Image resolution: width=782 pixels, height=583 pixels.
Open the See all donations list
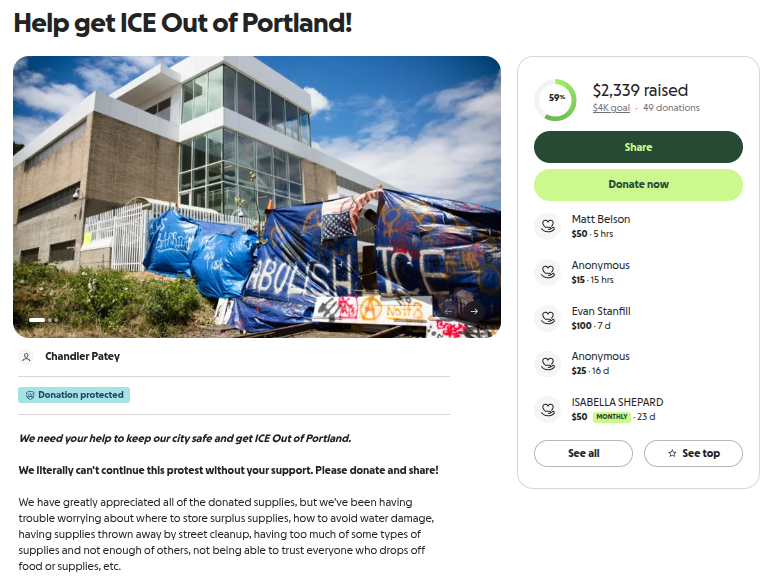click(583, 453)
